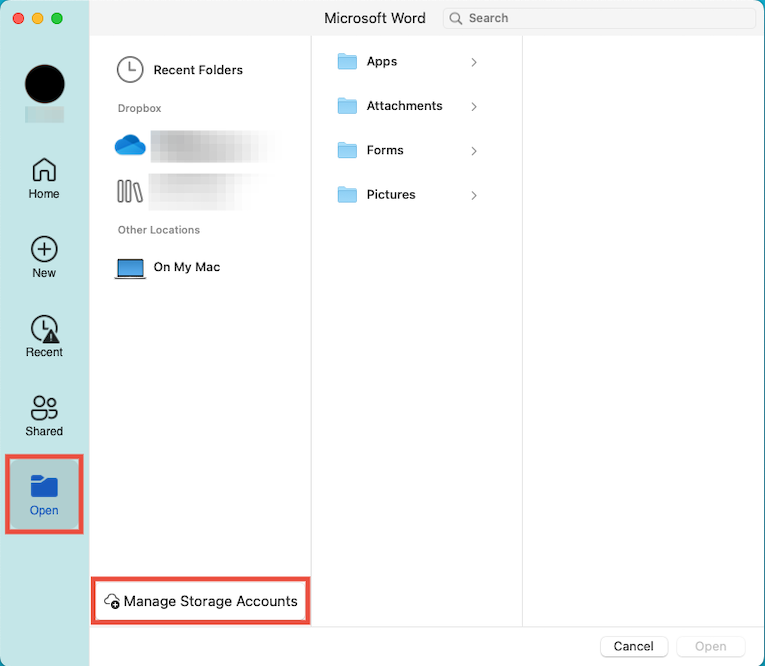Select the Open folder icon in sidebar
The height and width of the screenshot is (666, 765).
(x=44, y=486)
